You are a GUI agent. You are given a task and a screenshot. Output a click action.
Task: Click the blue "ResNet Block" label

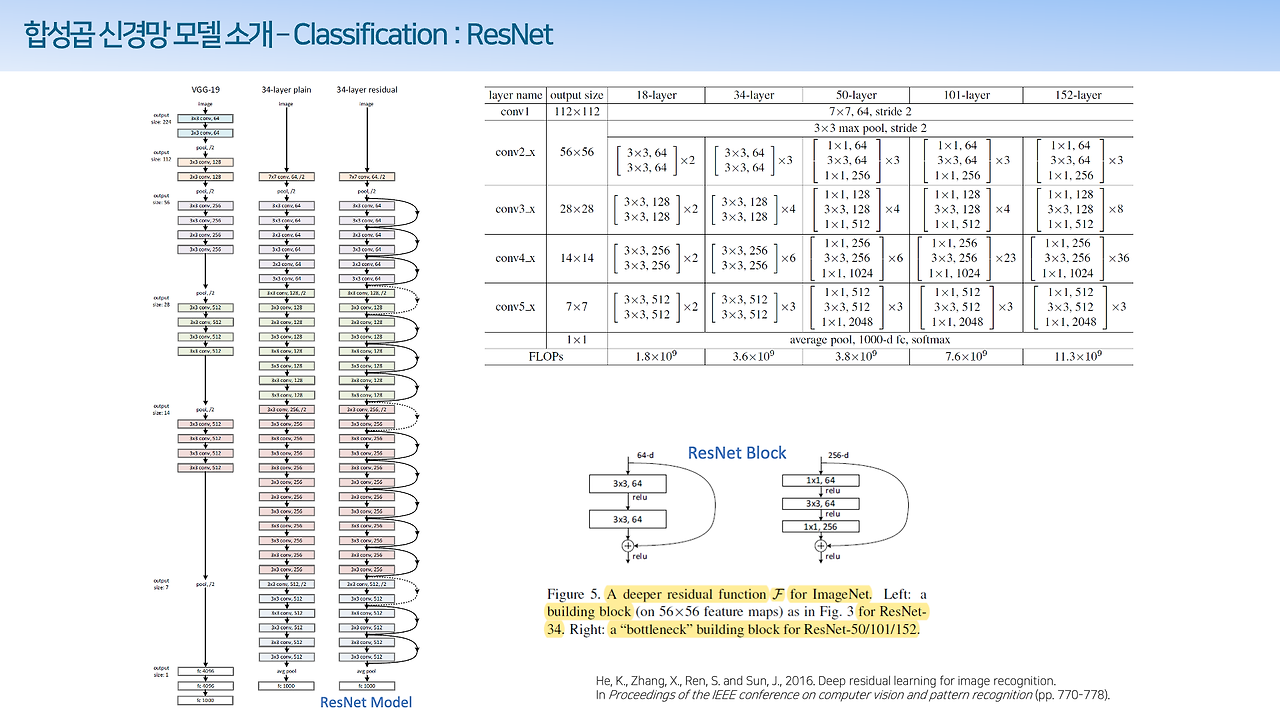tap(737, 453)
